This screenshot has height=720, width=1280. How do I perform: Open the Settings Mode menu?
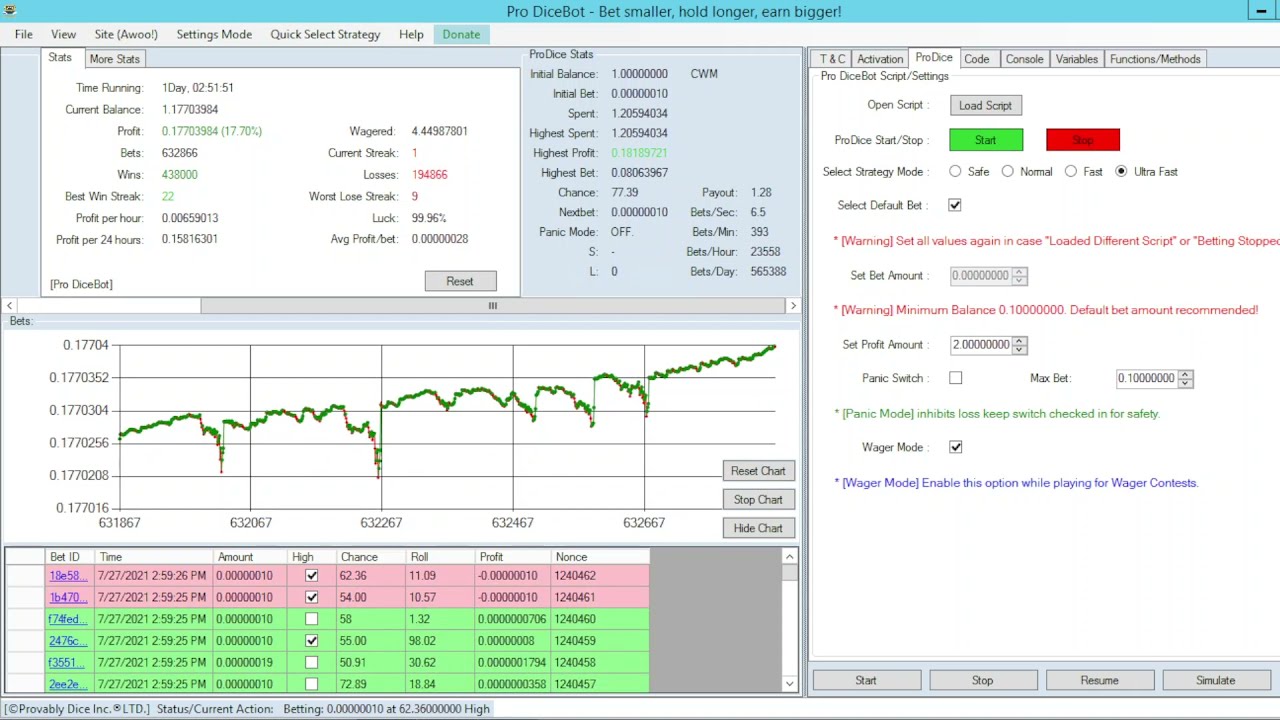[x=214, y=34]
